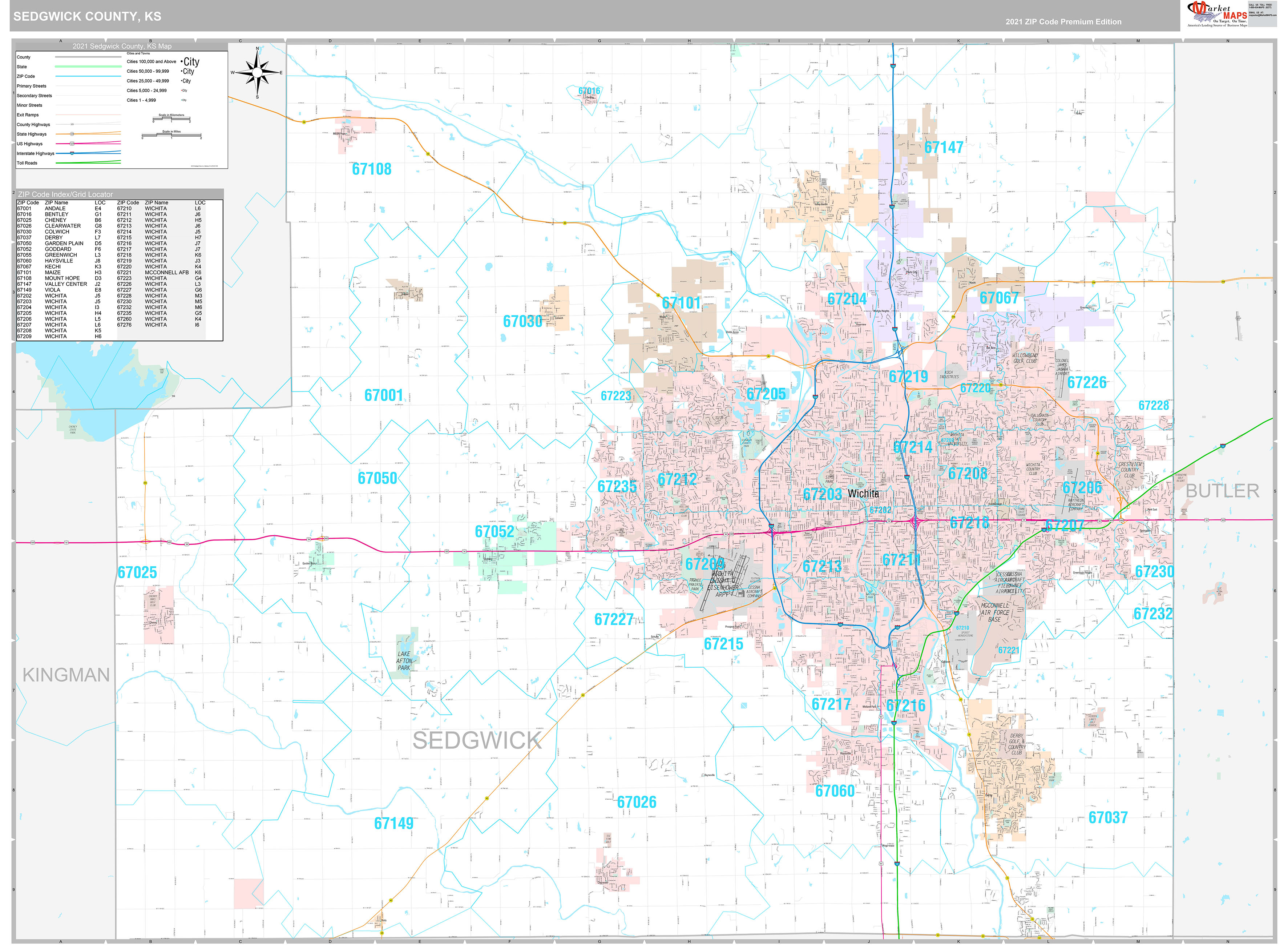
Task: Click the 67030 ZIP label on the map
Action: coord(522,321)
